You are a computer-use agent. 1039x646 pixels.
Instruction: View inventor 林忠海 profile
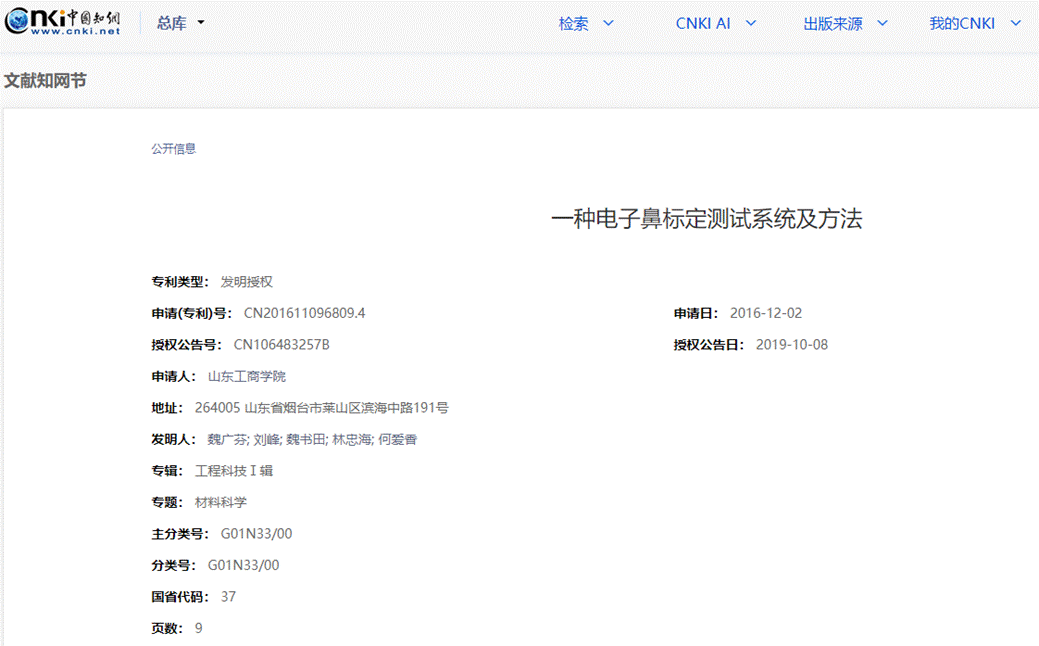click(x=351, y=439)
